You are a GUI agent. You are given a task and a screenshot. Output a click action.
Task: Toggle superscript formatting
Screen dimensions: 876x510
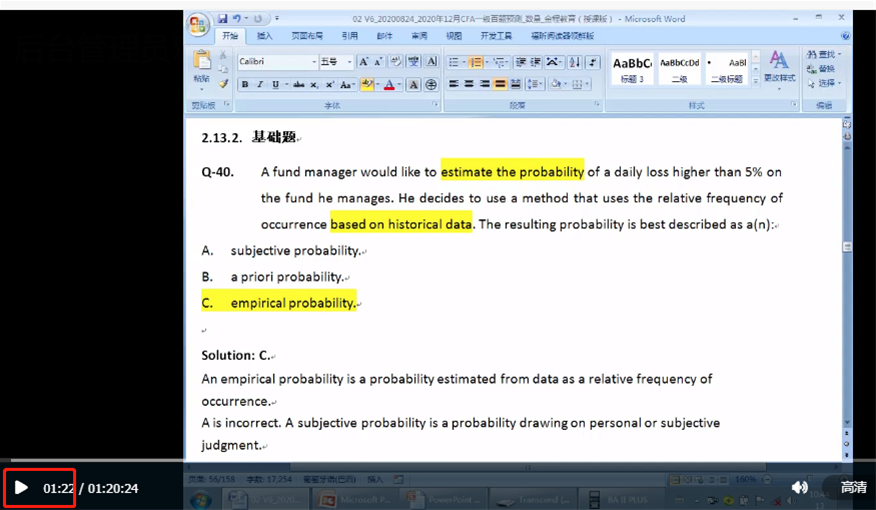[330, 84]
